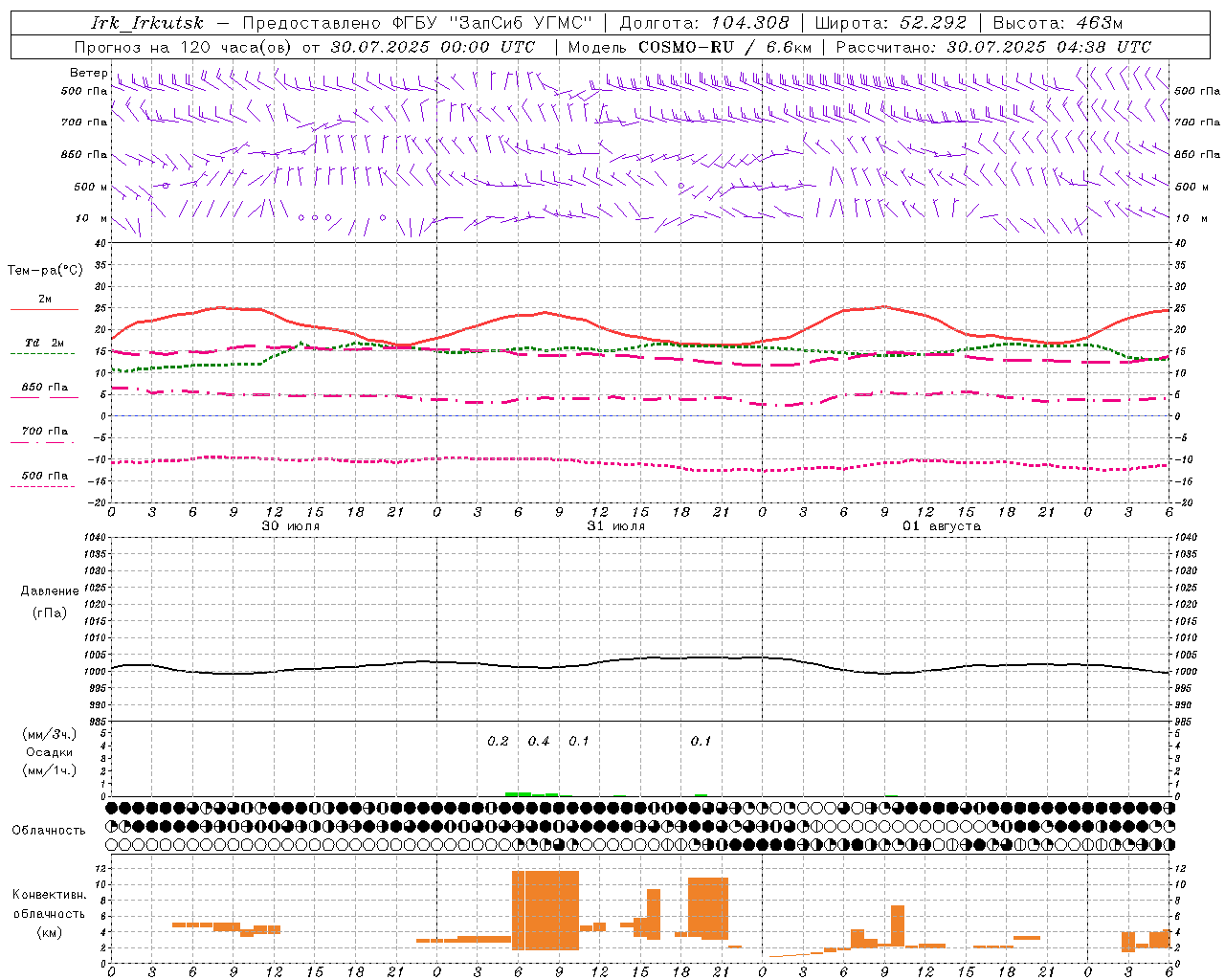Screen dimensions: 1225x980
Task: Click "Предоставлено ФГБУ "ЗапСиб УГМС"" header text
Action: pyautogui.click(x=418, y=23)
